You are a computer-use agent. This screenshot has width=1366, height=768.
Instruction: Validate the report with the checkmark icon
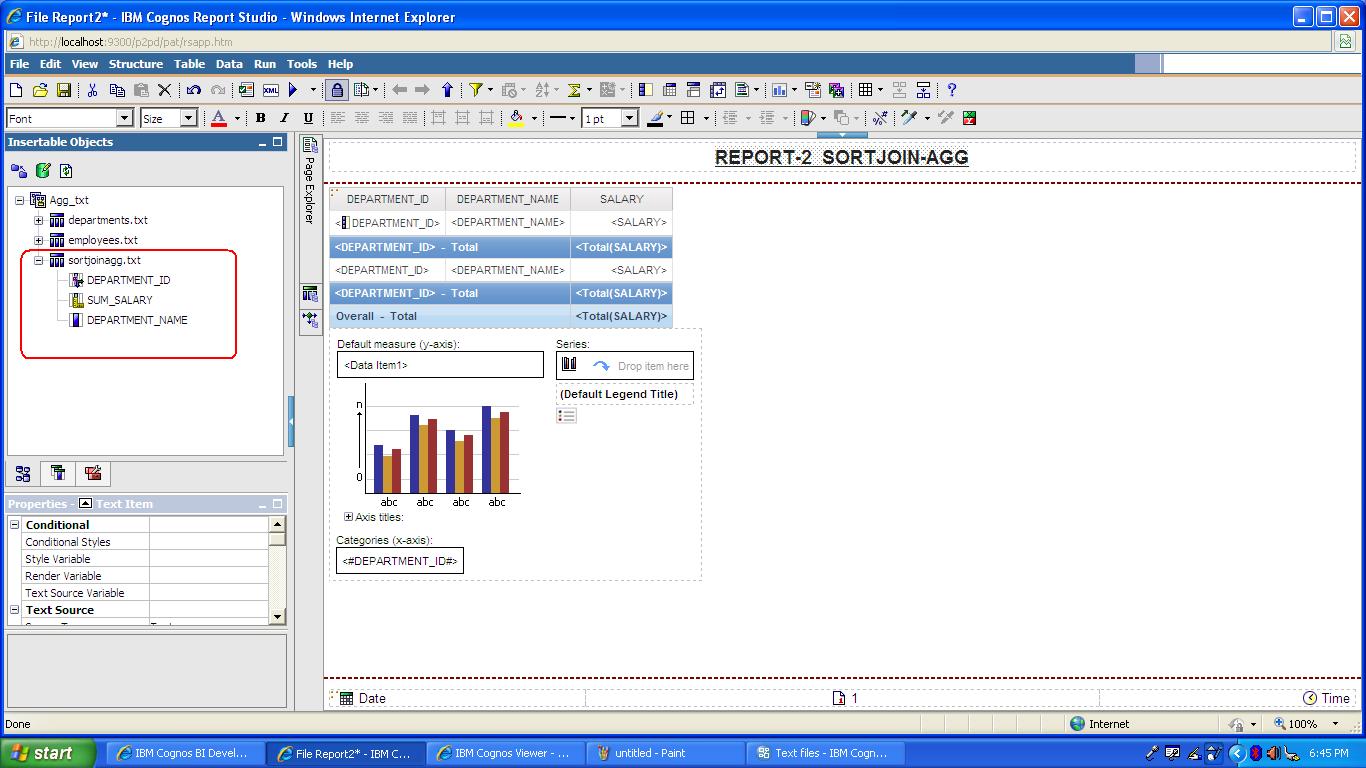pyautogui.click(x=246, y=90)
